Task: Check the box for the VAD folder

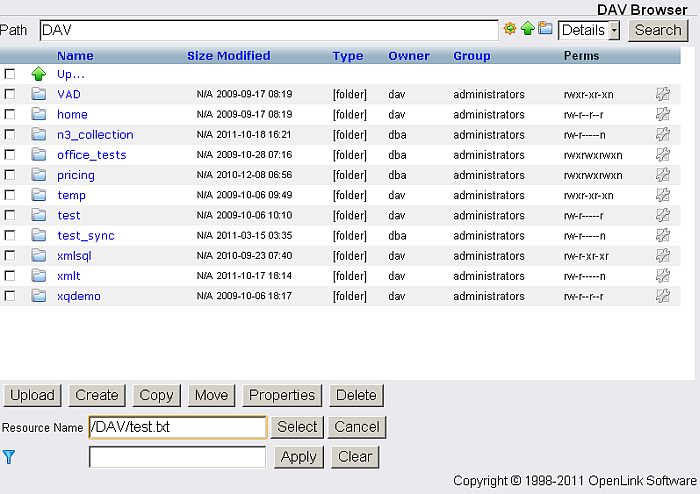Action: (x=9, y=94)
